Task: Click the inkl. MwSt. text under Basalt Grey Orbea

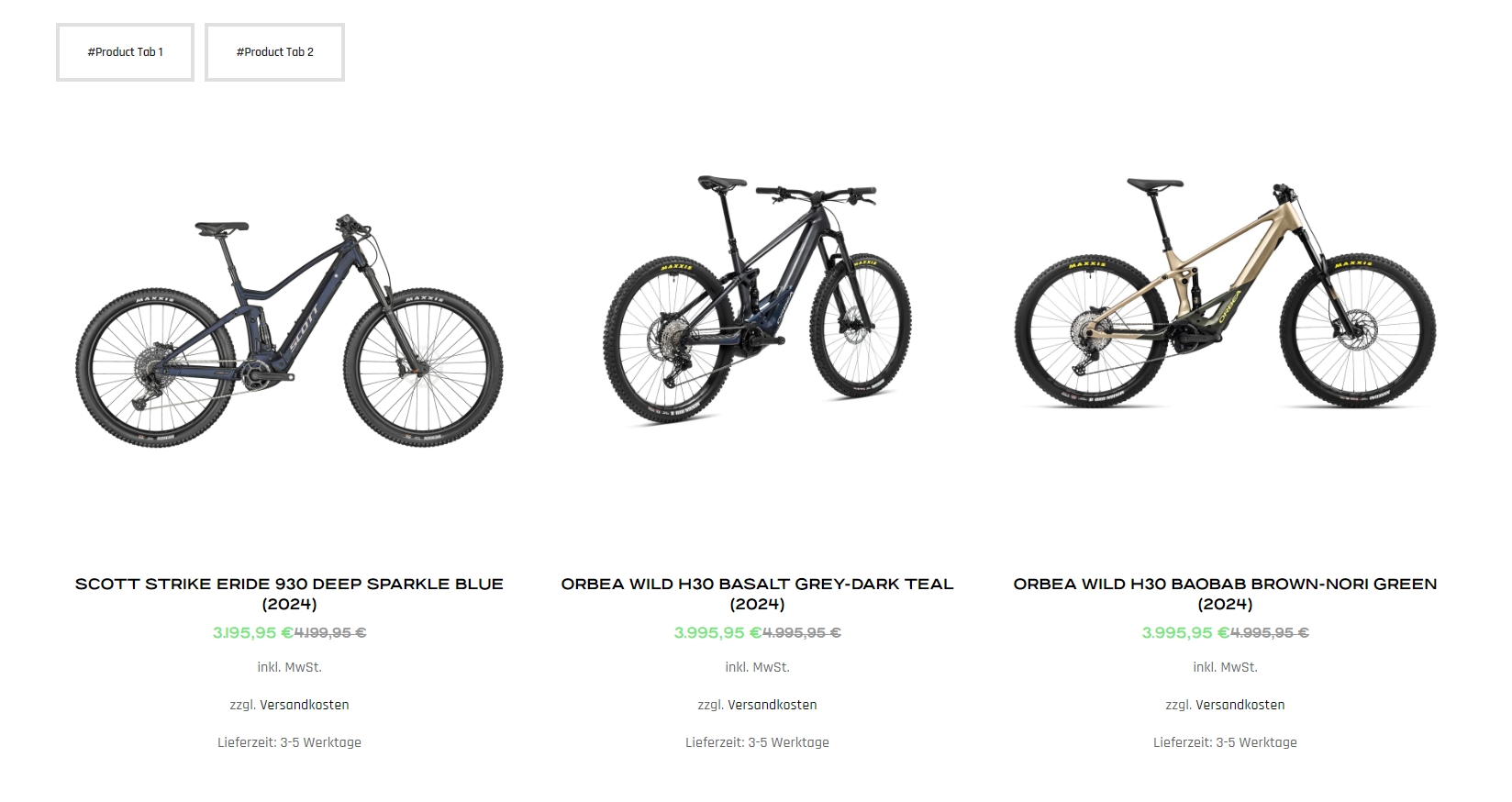Action: [757, 667]
